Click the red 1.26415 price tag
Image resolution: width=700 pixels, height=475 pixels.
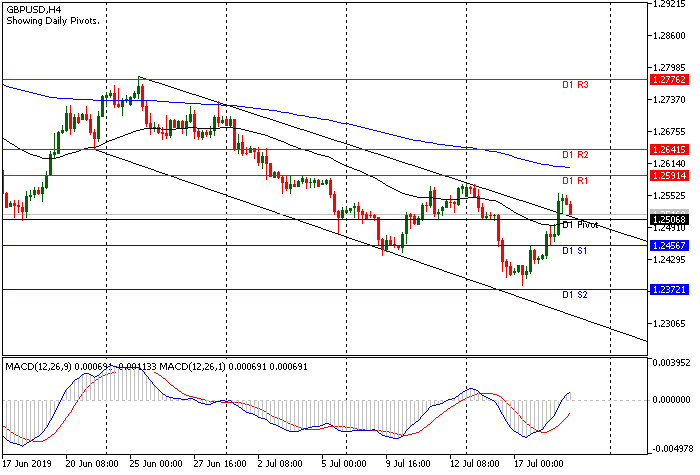(x=667, y=149)
